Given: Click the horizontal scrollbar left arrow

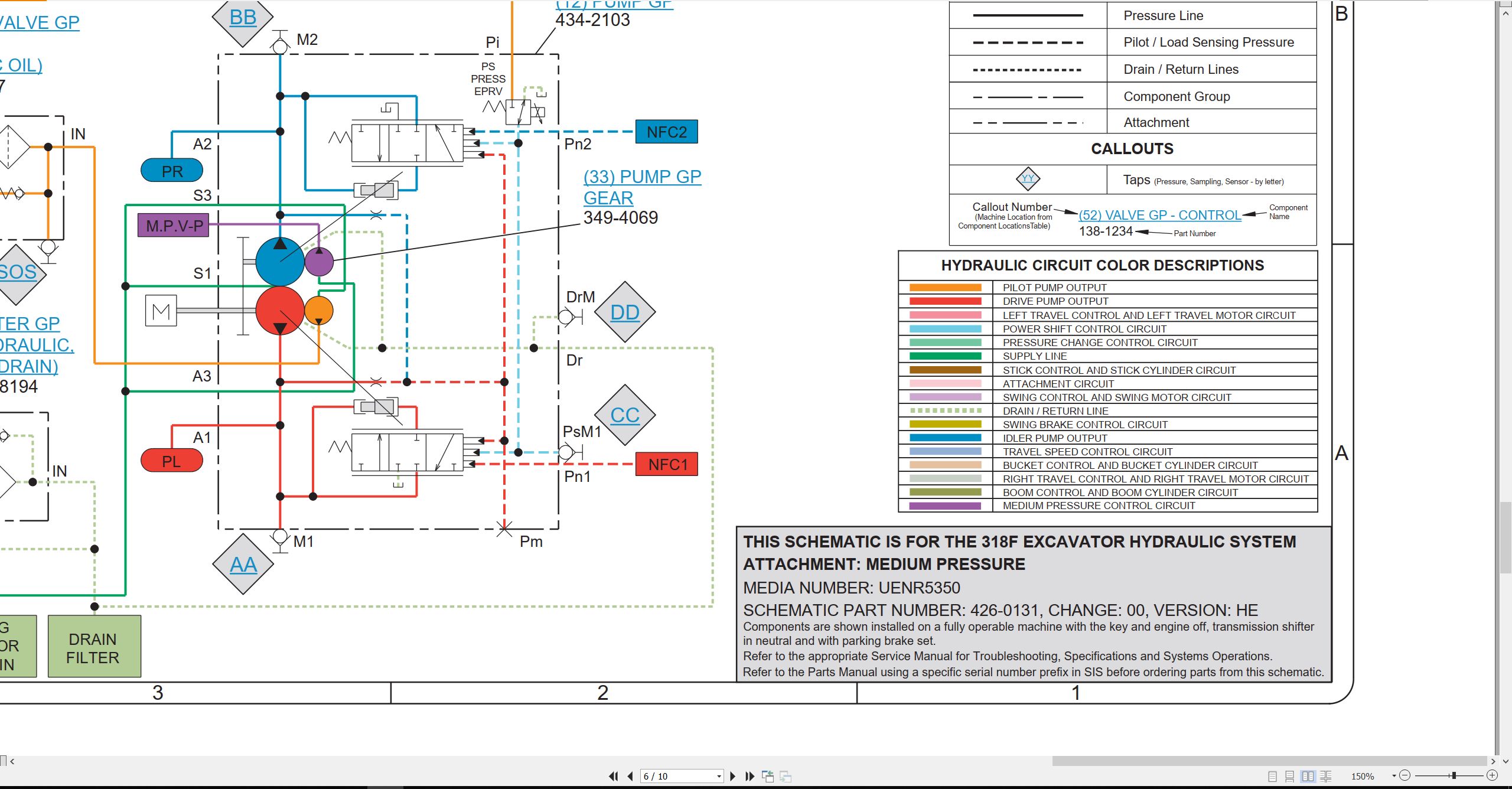Looking at the screenshot, I should click(12, 761).
